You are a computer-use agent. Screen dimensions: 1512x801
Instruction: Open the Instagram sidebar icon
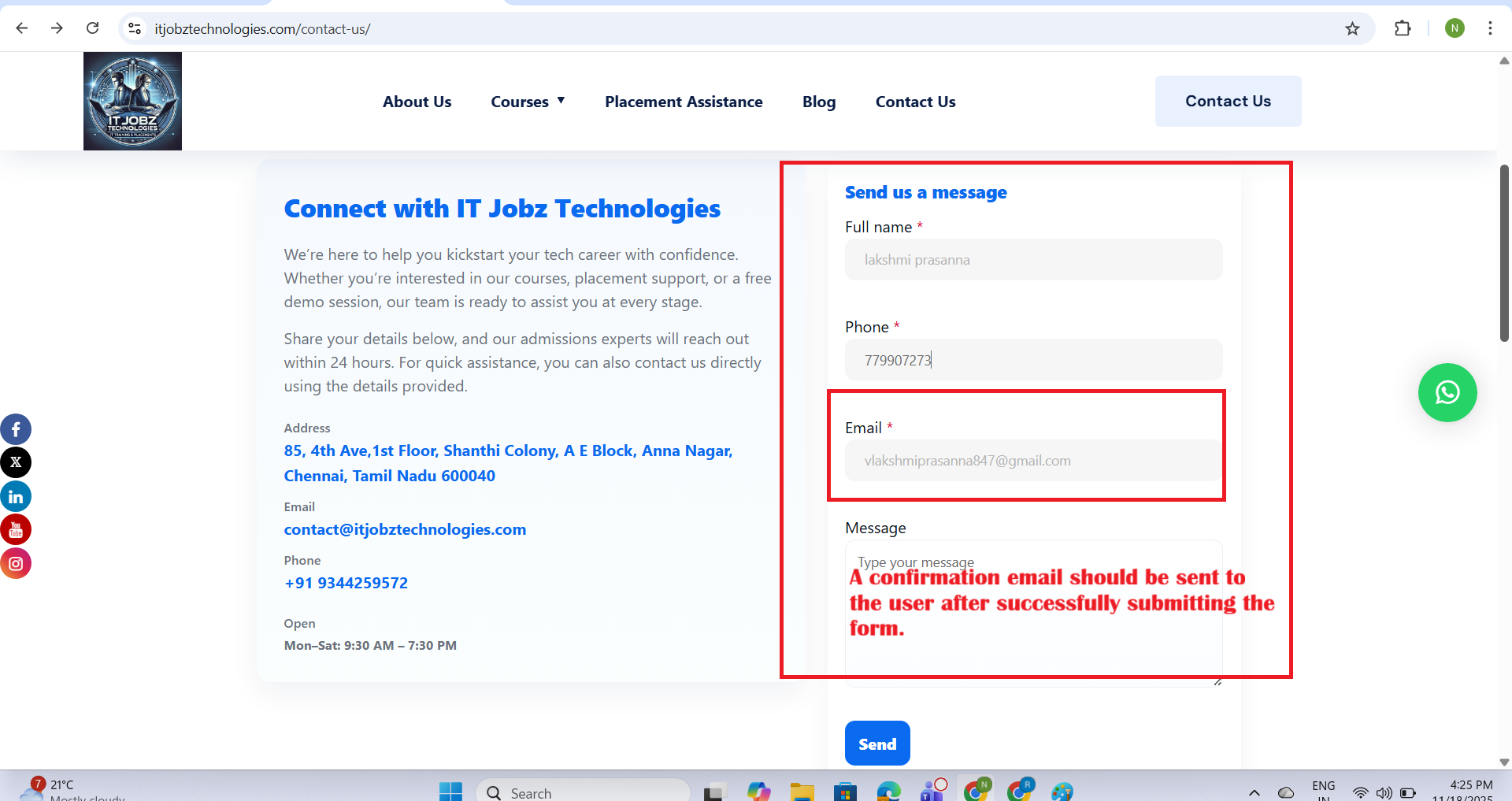[x=16, y=564]
